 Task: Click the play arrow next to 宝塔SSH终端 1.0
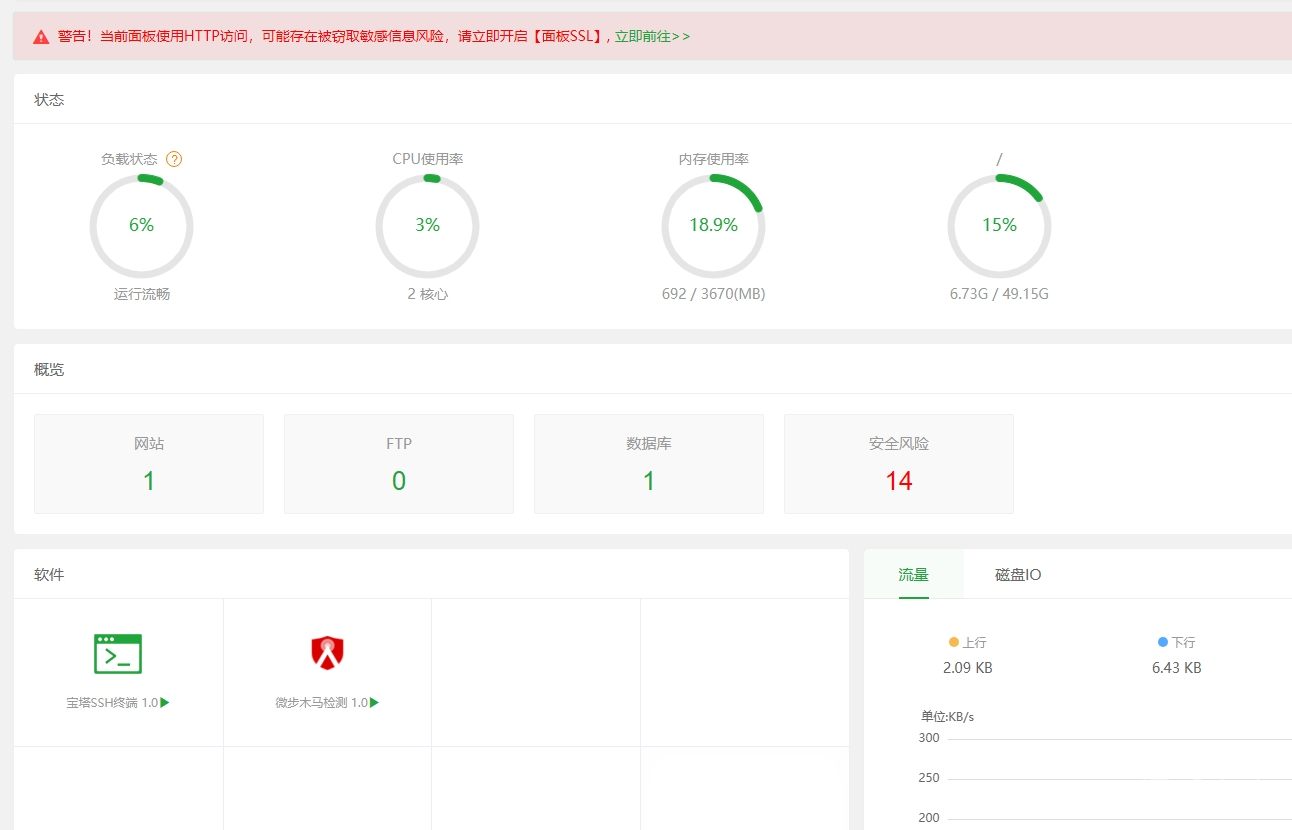tap(165, 703)
